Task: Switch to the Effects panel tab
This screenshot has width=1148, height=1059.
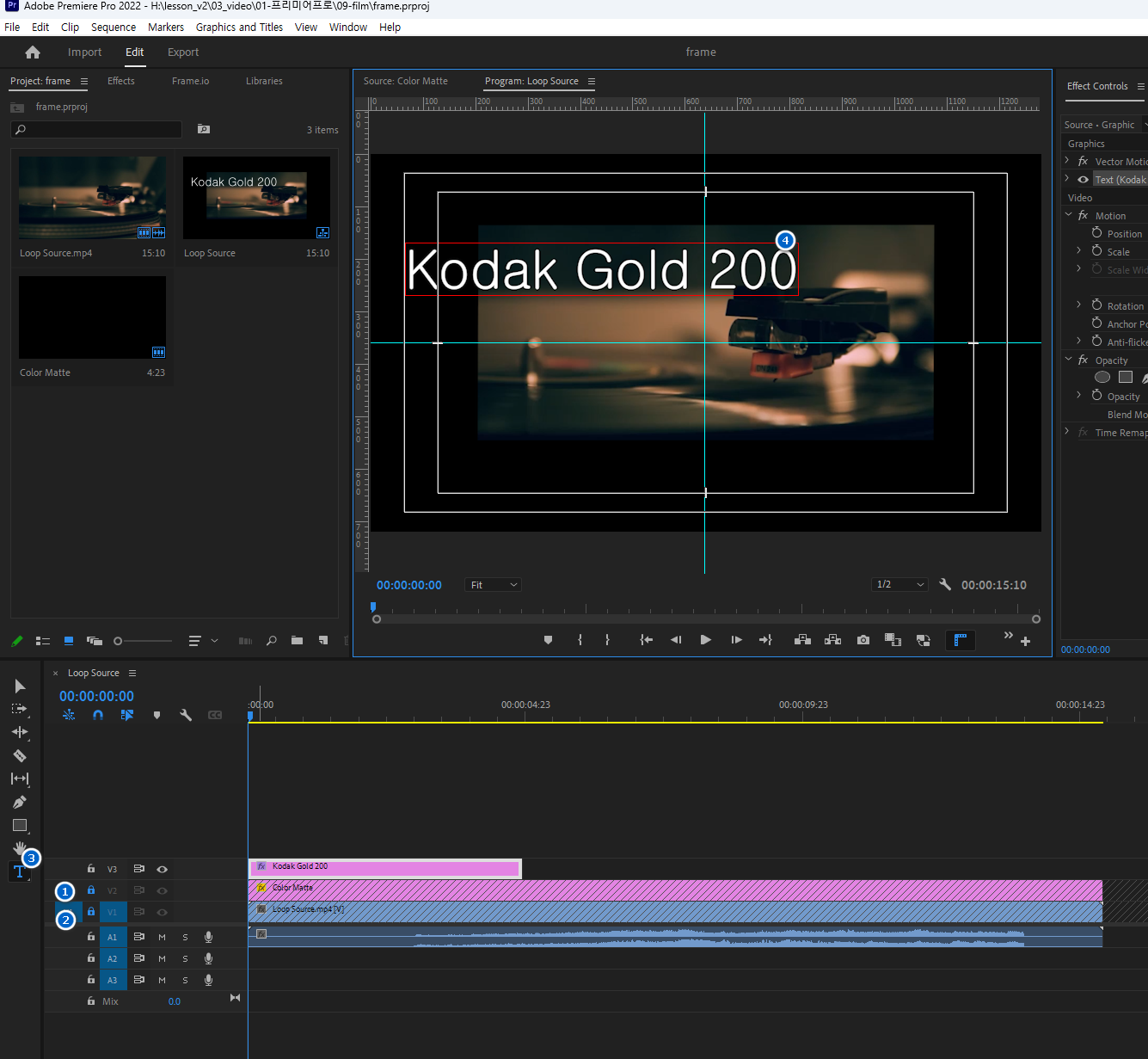Action: pyautogui.click(x=121, y=81)
